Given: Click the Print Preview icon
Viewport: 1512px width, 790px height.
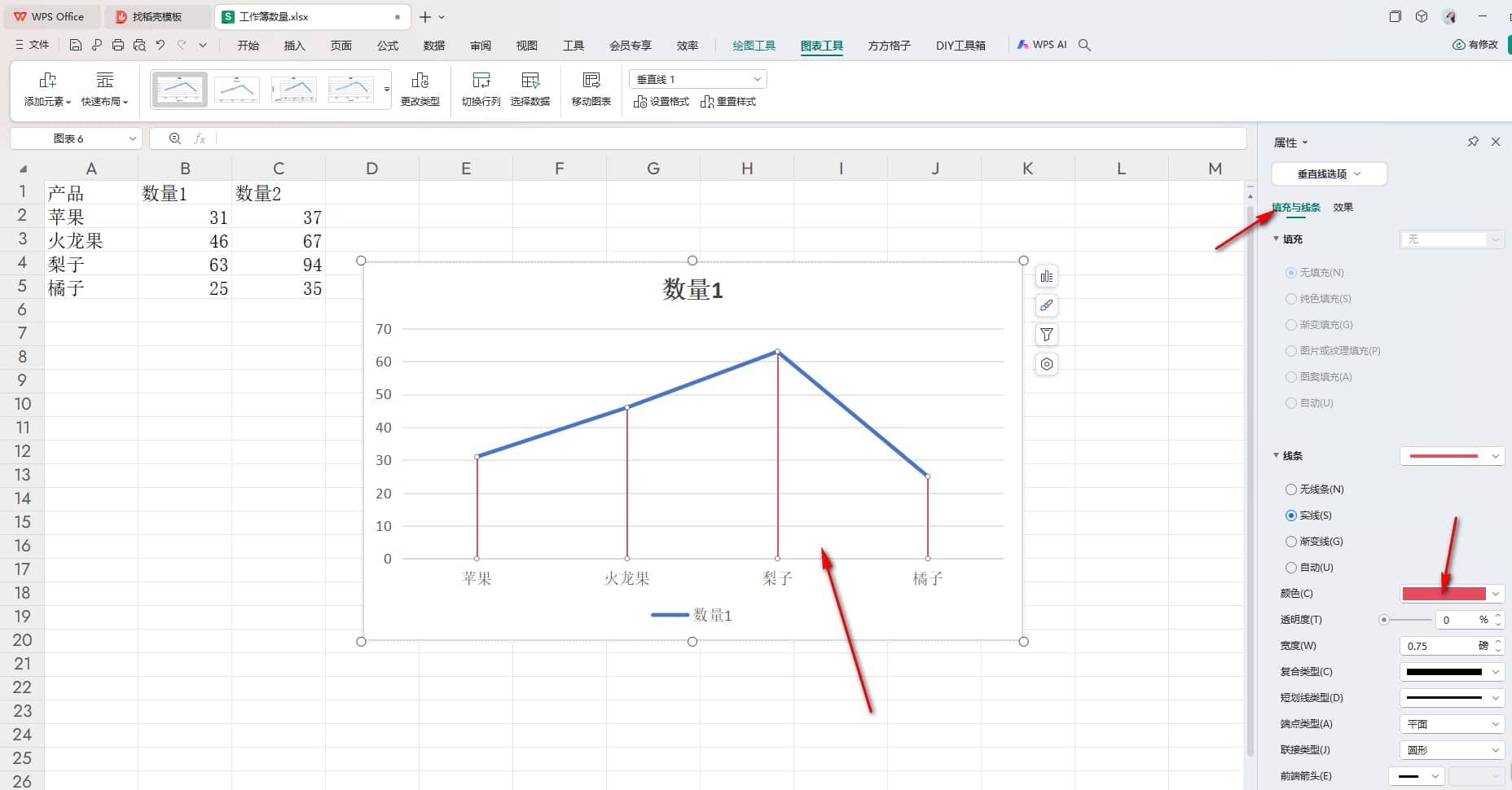Looking at the screenshot, I should (x=139, y=46).
